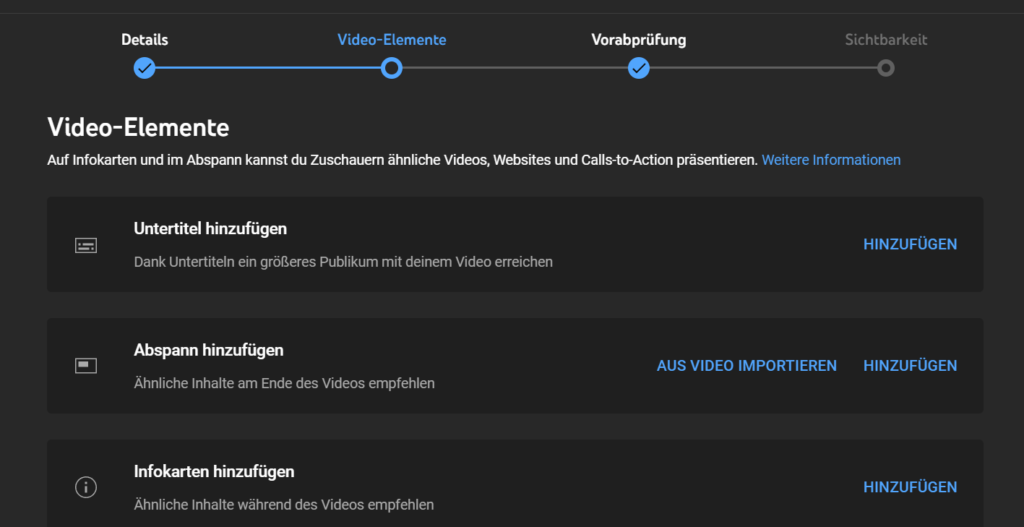This screenshot has height=527, width=1024.
Task: Click the large Video-Elemente page heading
Action: click(138, 127)
